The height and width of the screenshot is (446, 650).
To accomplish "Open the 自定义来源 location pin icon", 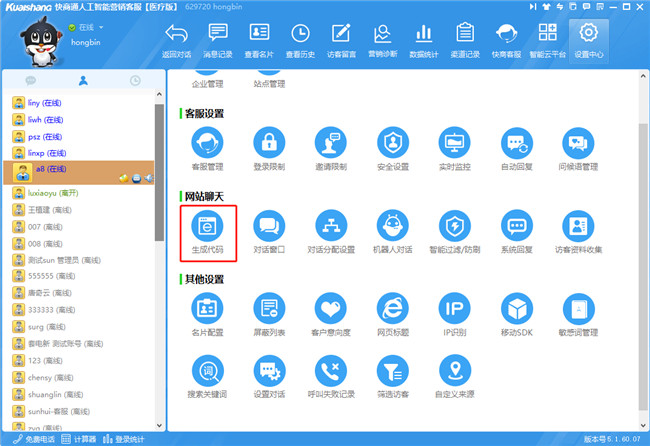I will (455, 372).
